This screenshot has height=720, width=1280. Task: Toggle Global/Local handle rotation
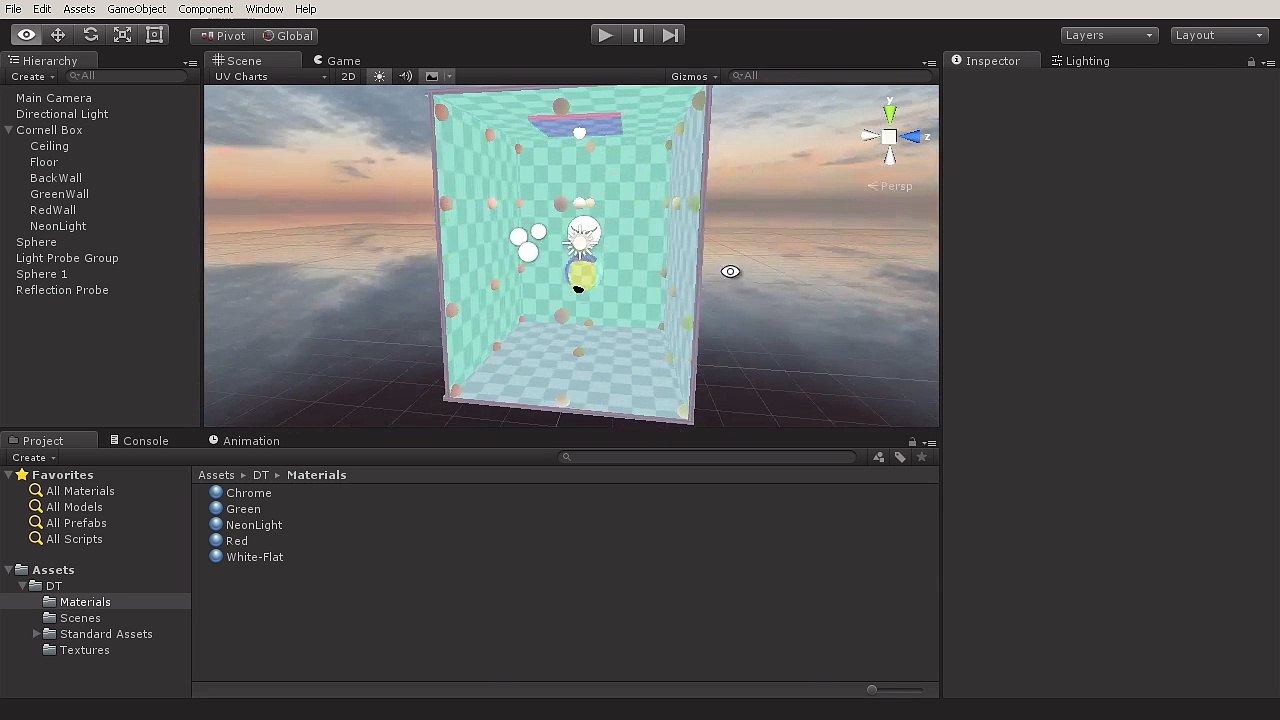(287, 35)
